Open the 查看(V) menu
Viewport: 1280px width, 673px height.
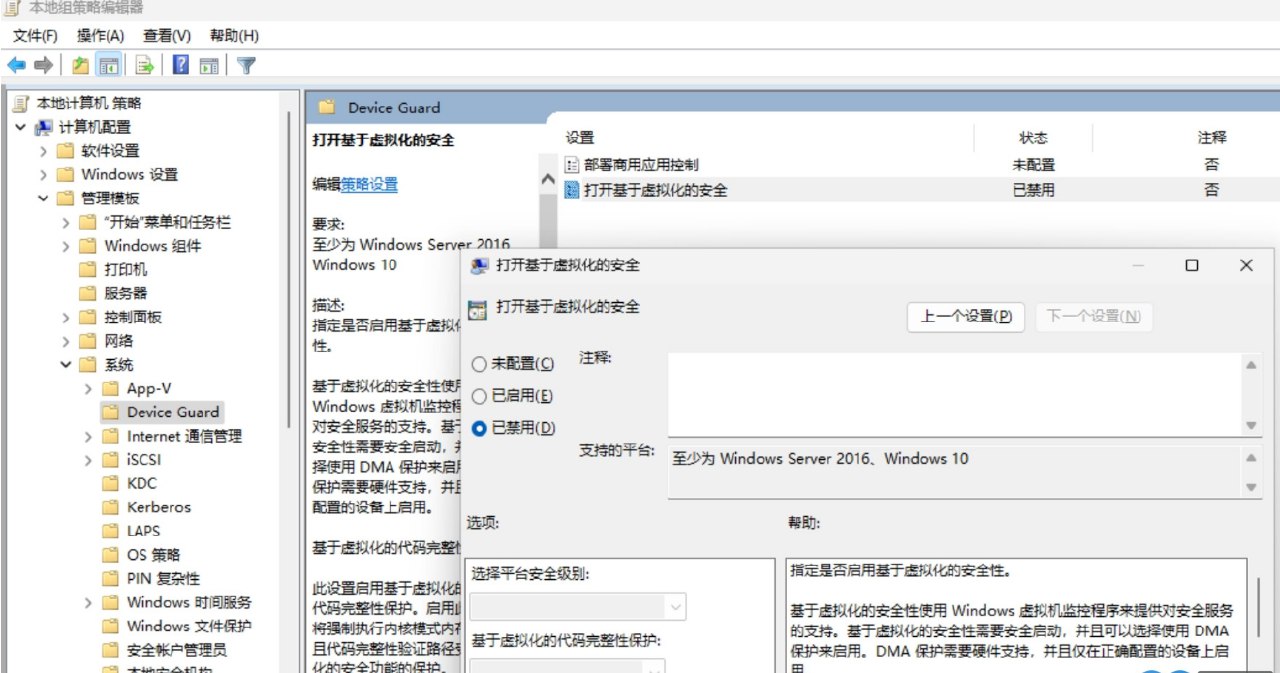166,36
